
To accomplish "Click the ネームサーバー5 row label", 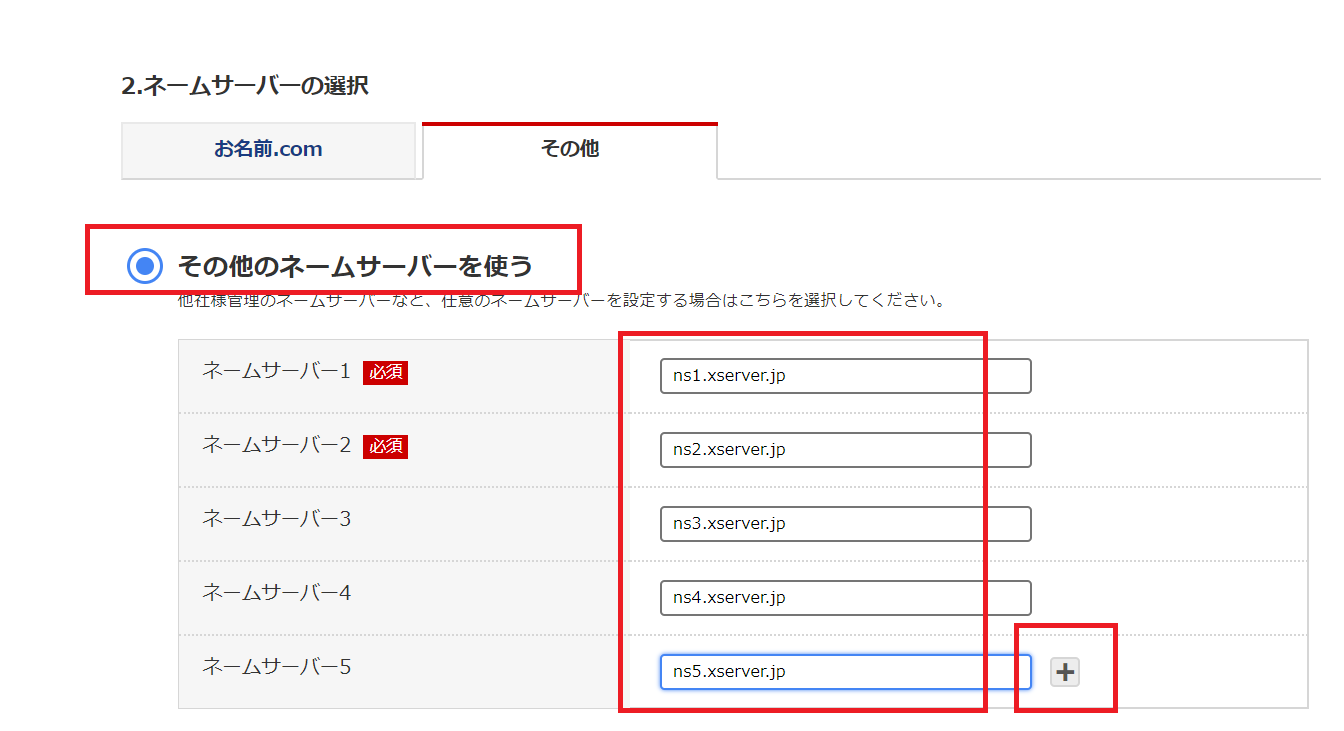I will pos(276,667).
